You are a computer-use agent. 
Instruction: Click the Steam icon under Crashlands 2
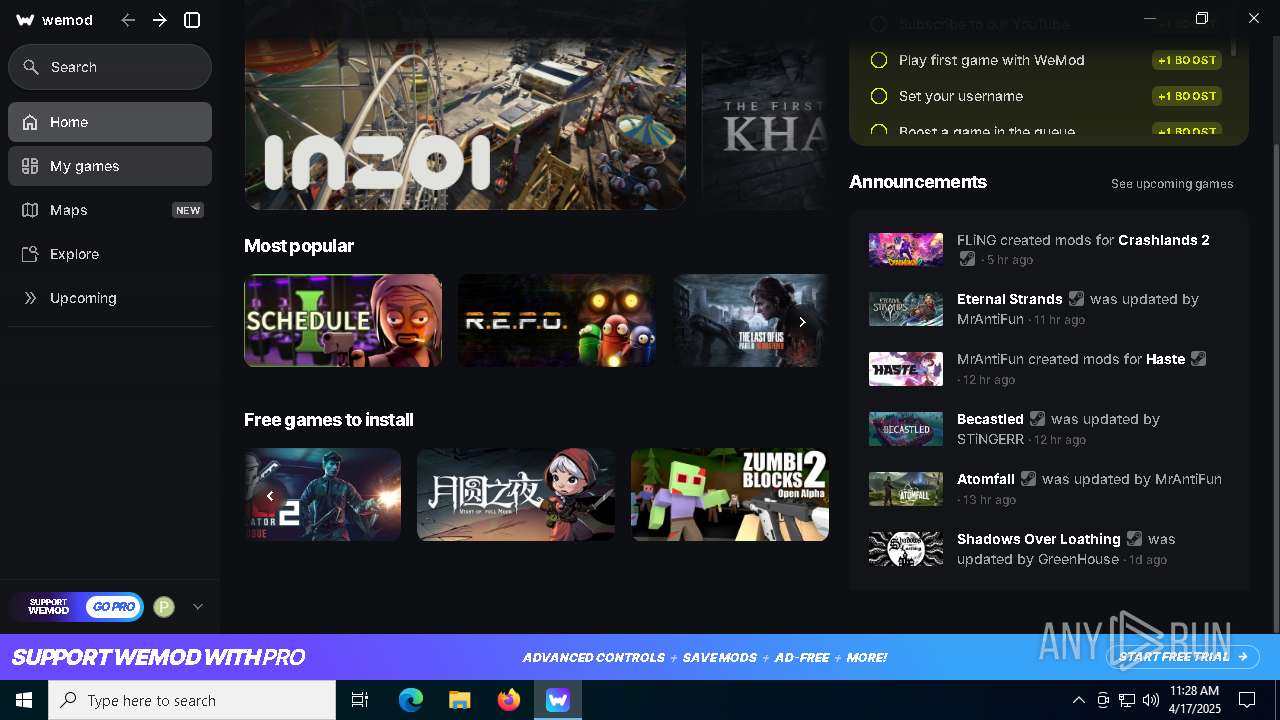coord(967,259)
